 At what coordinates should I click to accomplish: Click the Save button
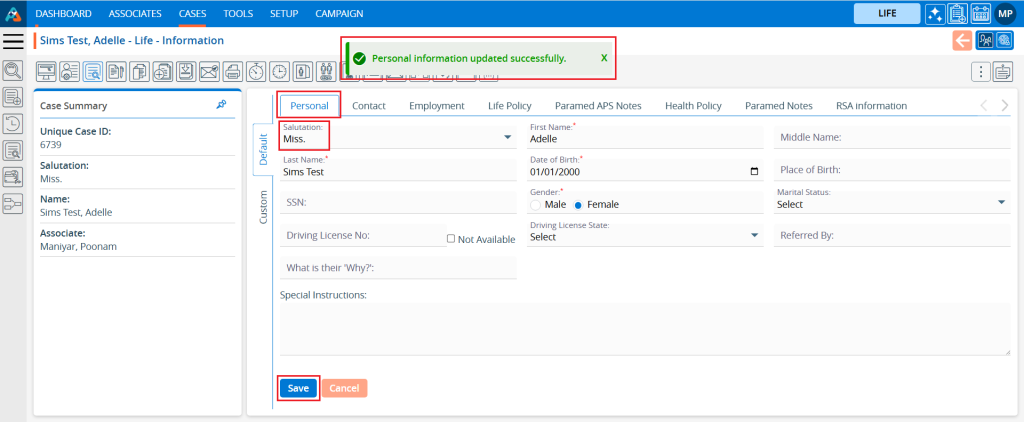[298, 388]
